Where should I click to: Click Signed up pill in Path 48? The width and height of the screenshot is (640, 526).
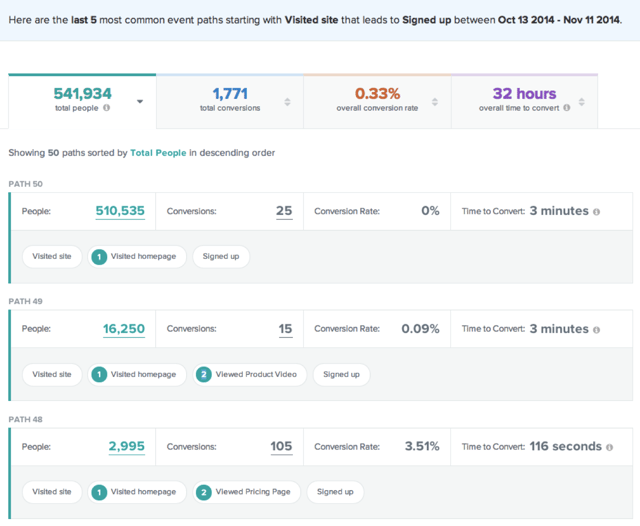coord(335,492)
